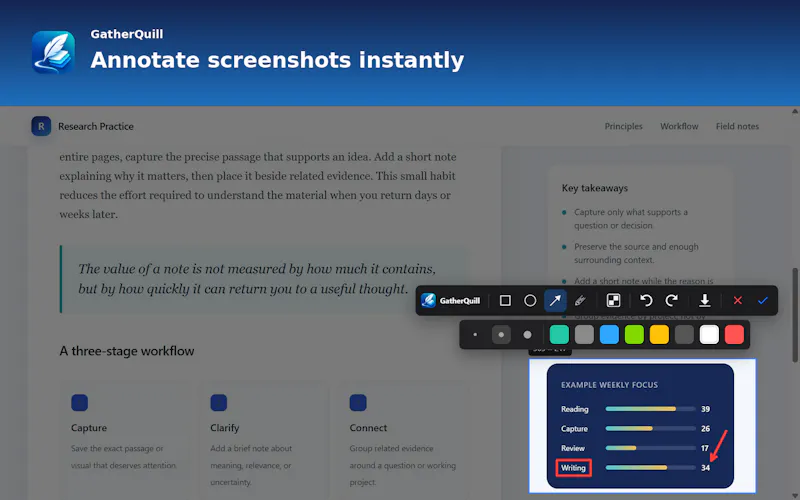Pick the white color swatch
The height and width of the screenshot is (500, 800).
coord(709,335)
